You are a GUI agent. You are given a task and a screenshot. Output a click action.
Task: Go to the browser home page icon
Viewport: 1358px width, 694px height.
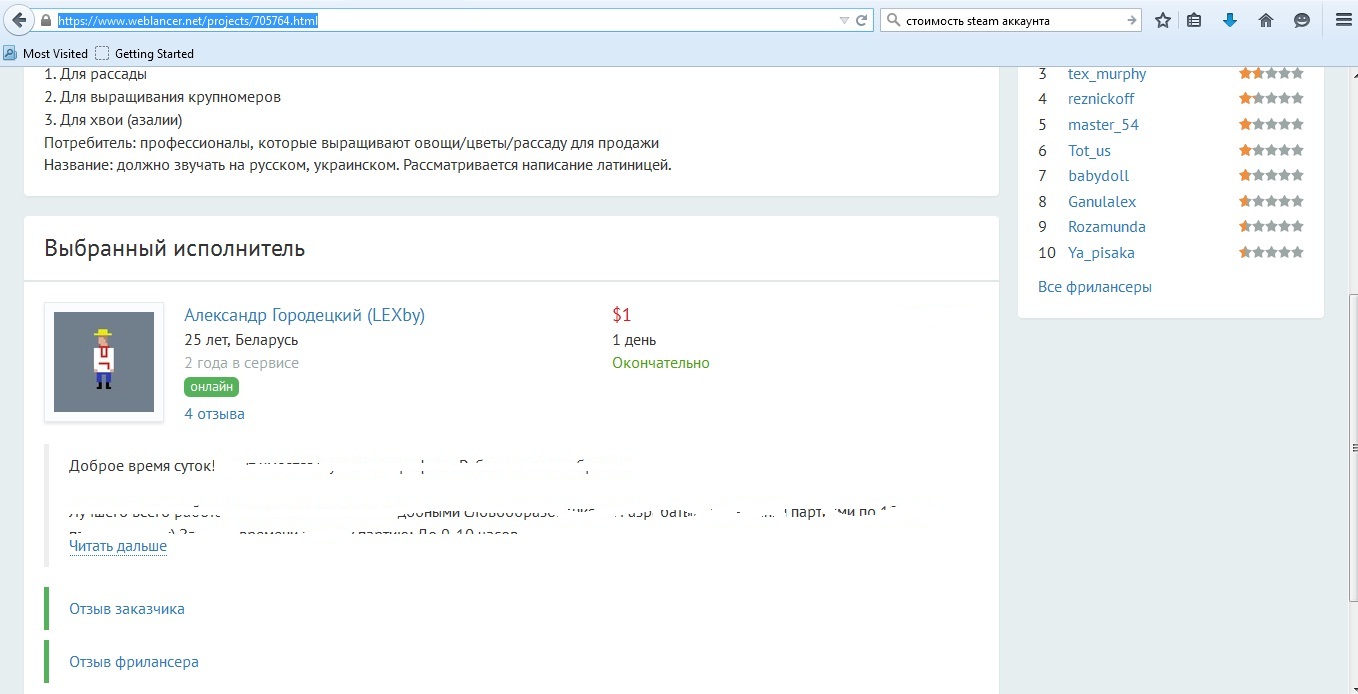click(x=1266, y=20)
